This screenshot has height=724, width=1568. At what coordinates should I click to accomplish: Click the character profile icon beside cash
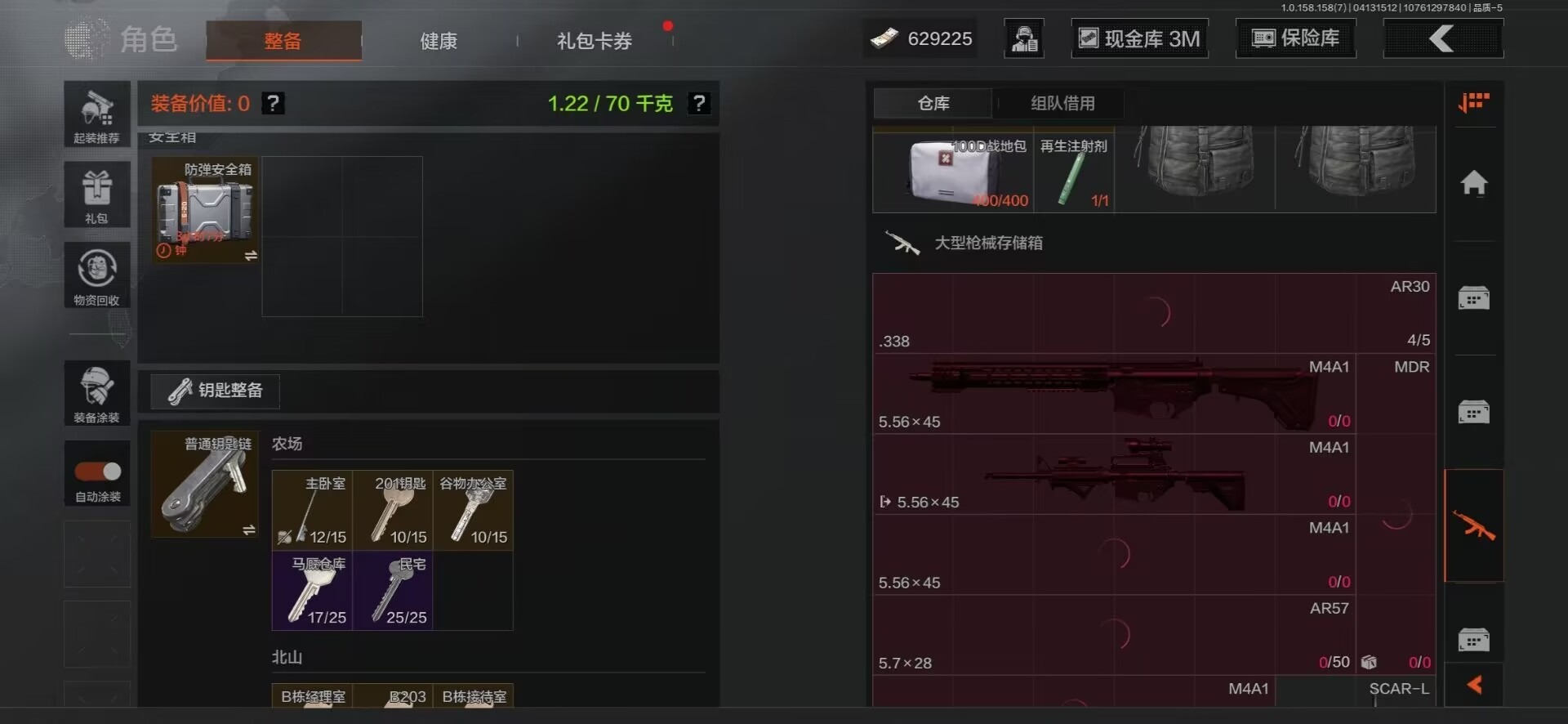[1024, 38]
